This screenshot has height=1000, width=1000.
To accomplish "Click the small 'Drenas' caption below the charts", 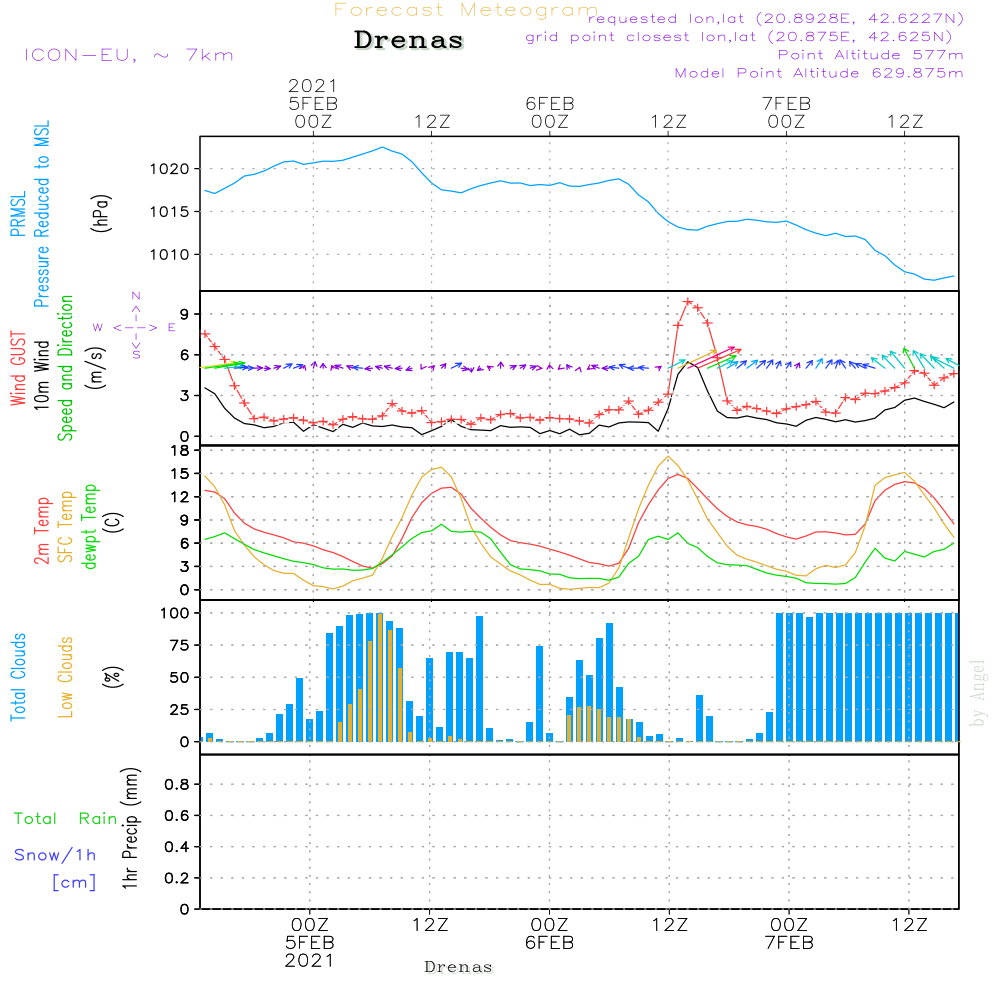I will coord(459,967).
